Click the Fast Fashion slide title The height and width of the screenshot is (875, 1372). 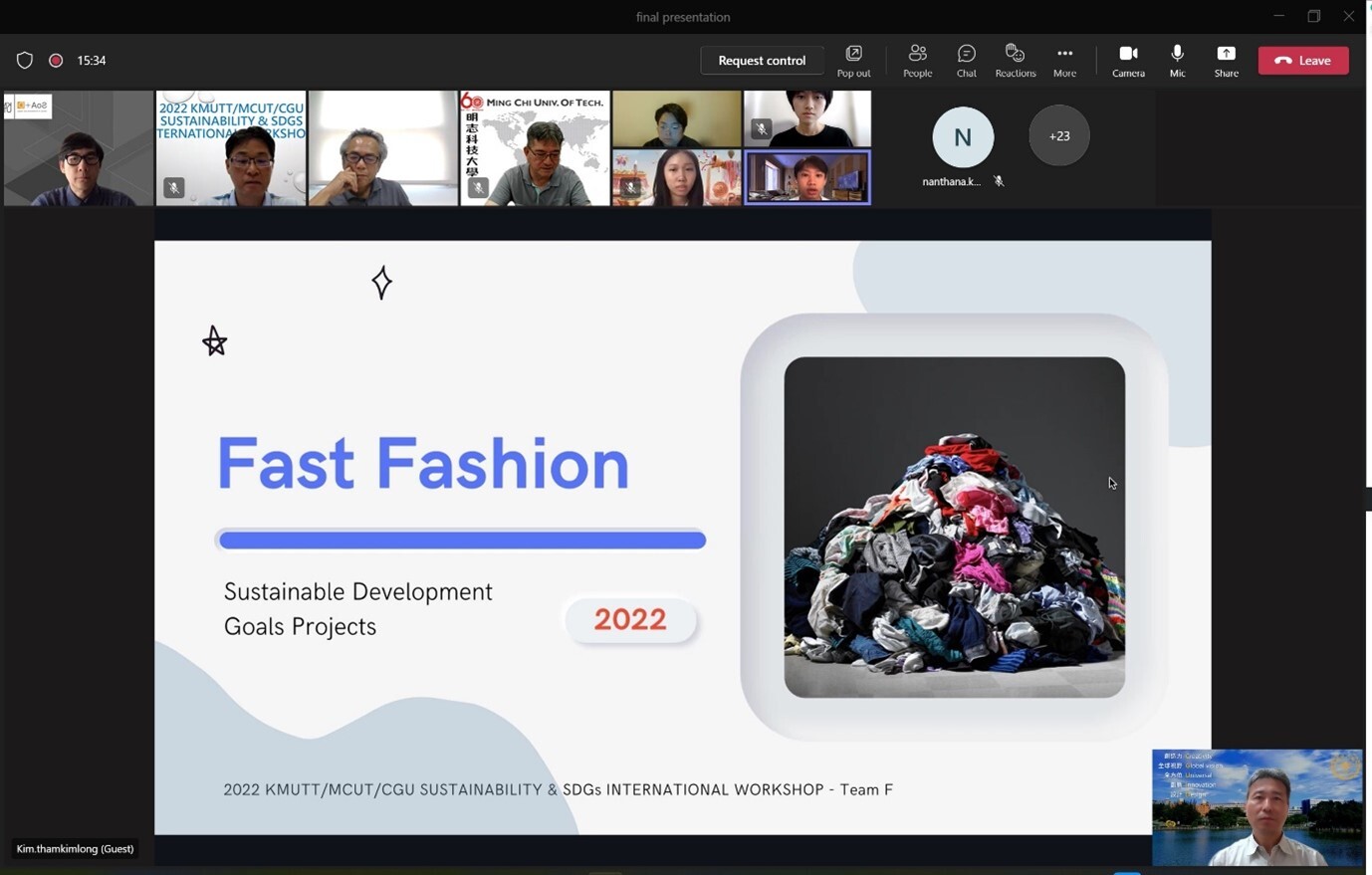tap(423, 464)
